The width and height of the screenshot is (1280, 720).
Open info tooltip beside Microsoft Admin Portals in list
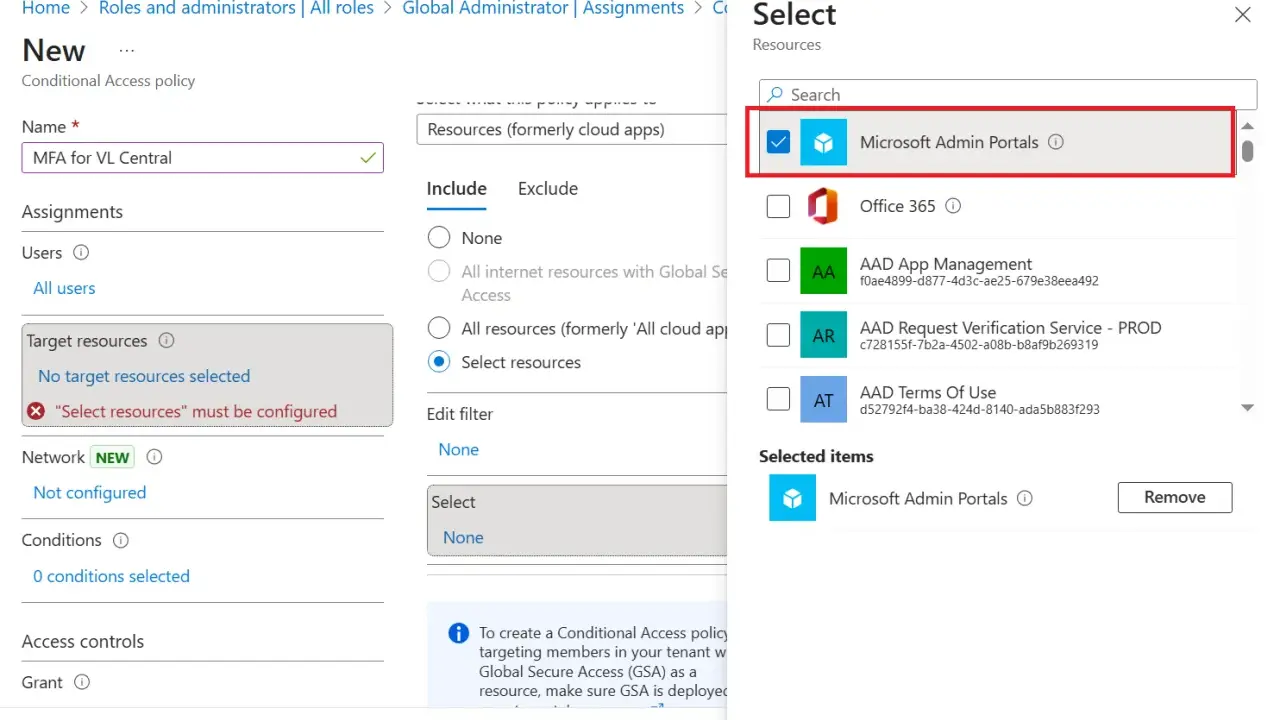point(1056,142)
